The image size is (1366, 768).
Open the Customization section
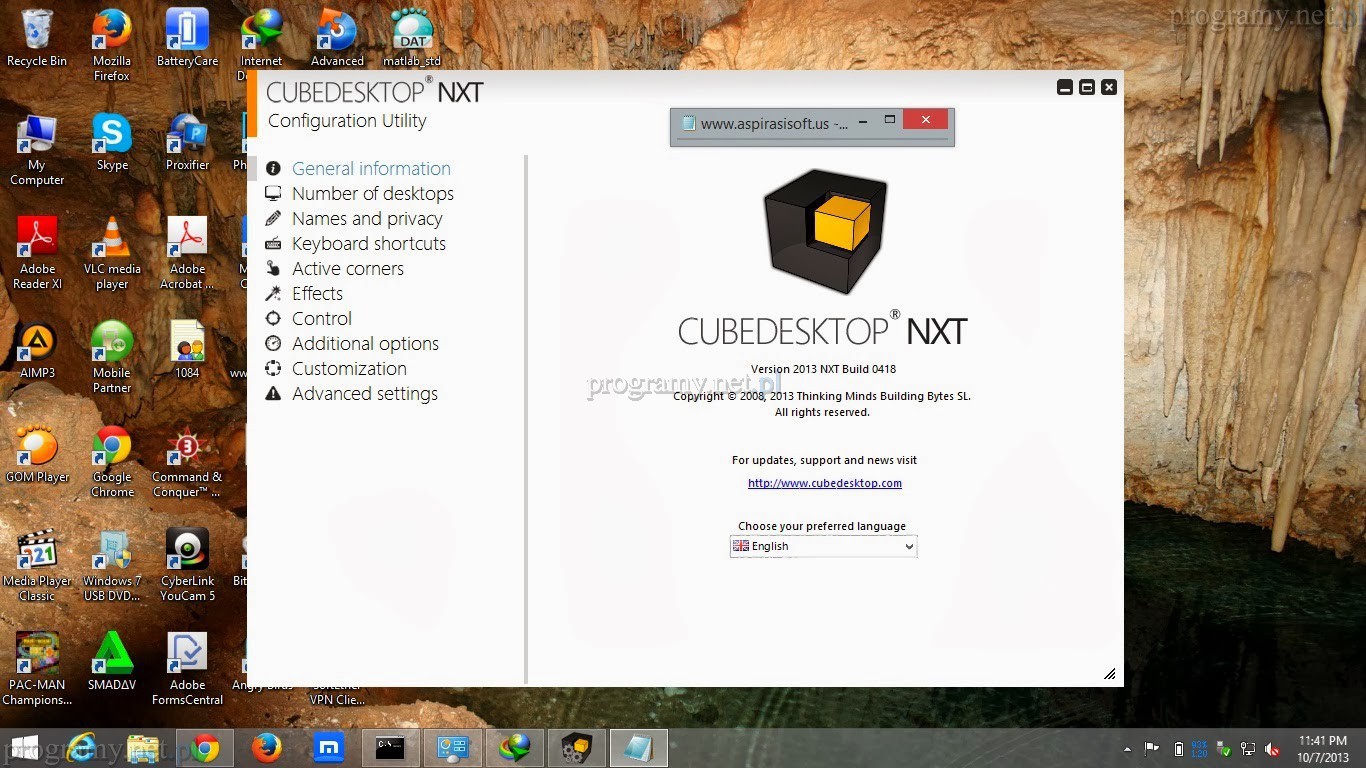[x=349, y=369]
